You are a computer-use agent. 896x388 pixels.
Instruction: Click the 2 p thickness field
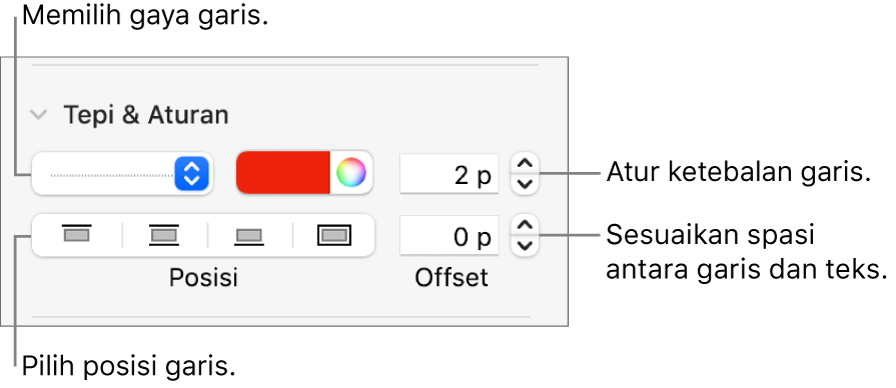[x=449, y=174]
